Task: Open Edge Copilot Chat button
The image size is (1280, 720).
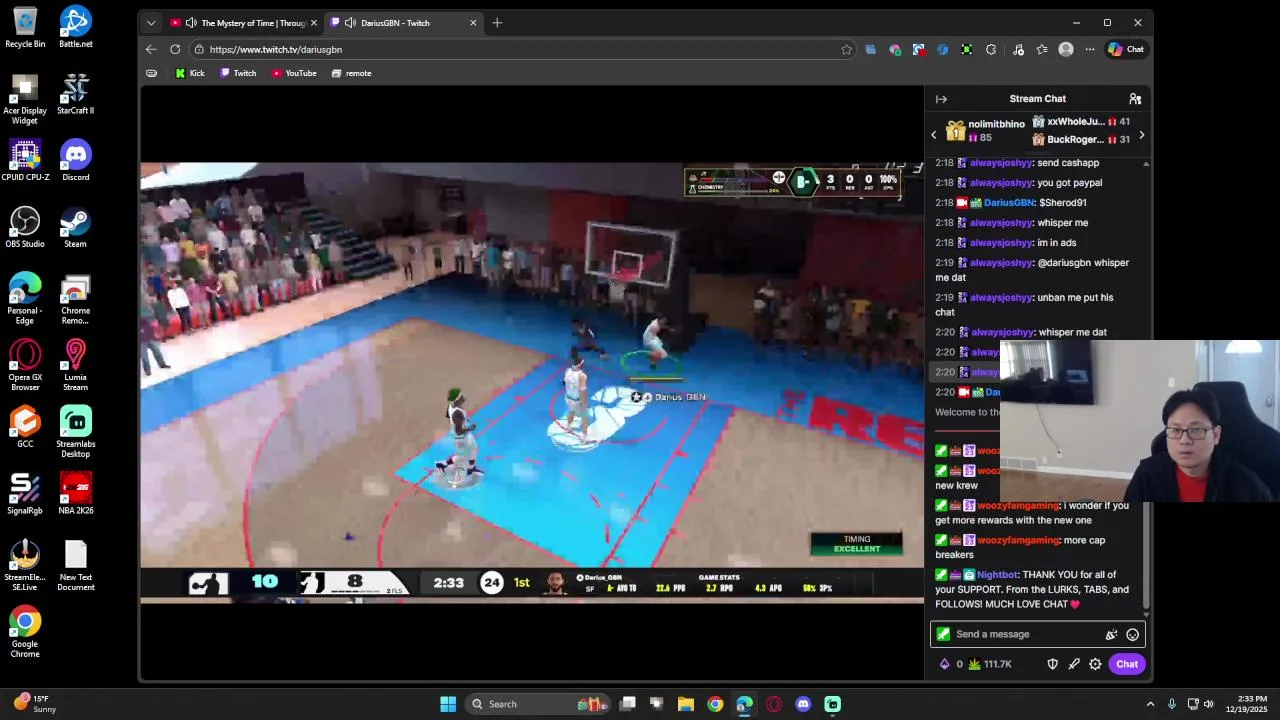Action: coord(1126,49)
